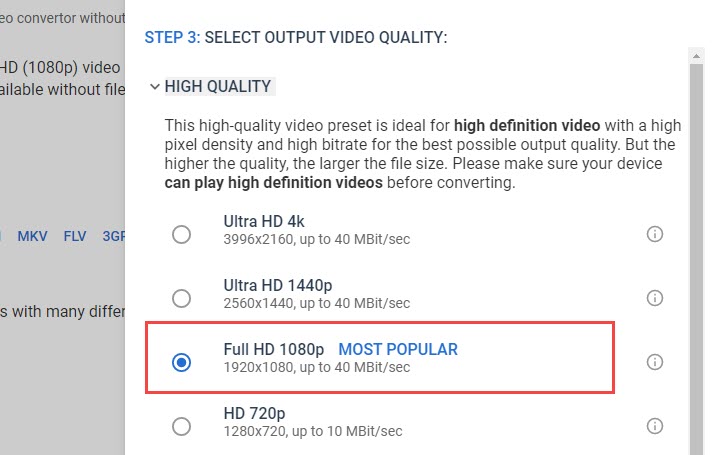
Task: Click the HIGH QUALITY heading text
Action: (218, 87)
